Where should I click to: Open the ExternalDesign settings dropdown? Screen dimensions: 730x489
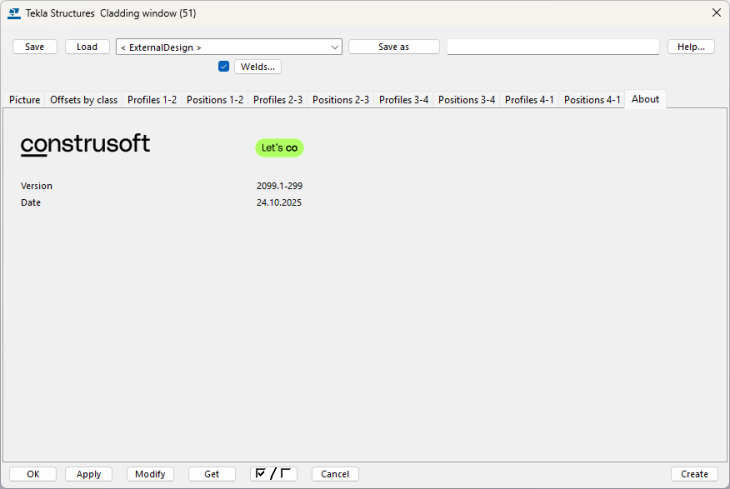(229, 47)
